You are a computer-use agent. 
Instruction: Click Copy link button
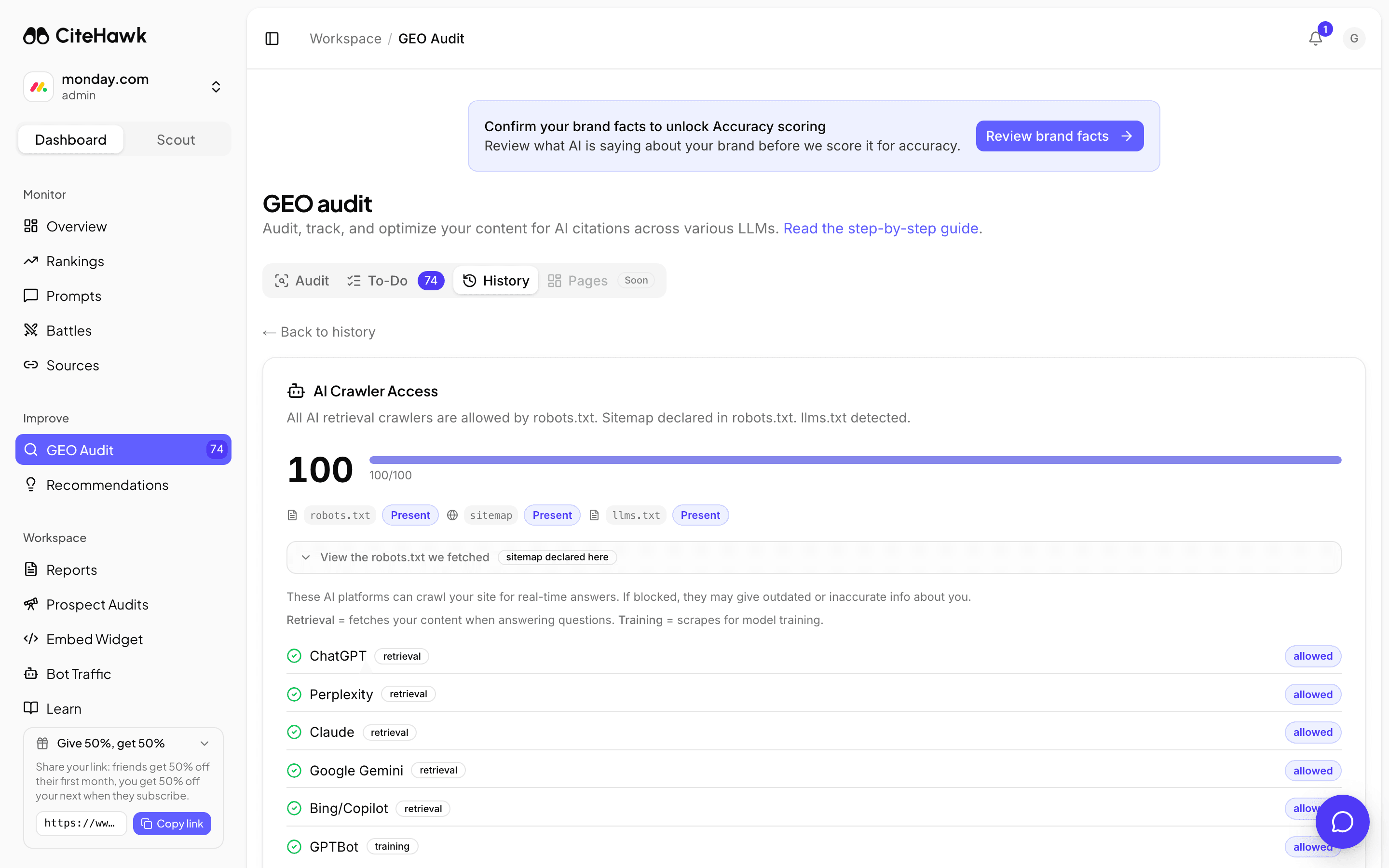[172, 823]
